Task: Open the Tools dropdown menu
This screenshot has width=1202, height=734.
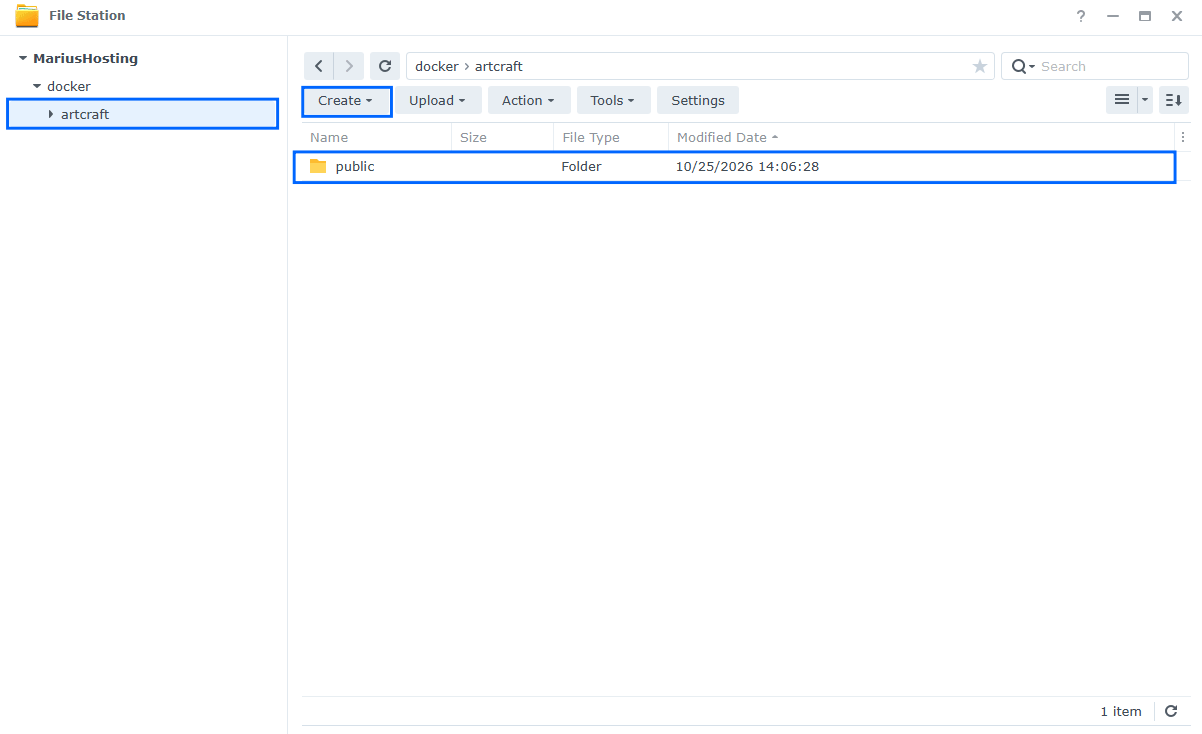Action: pyautogui.click(x=613, y=100)
